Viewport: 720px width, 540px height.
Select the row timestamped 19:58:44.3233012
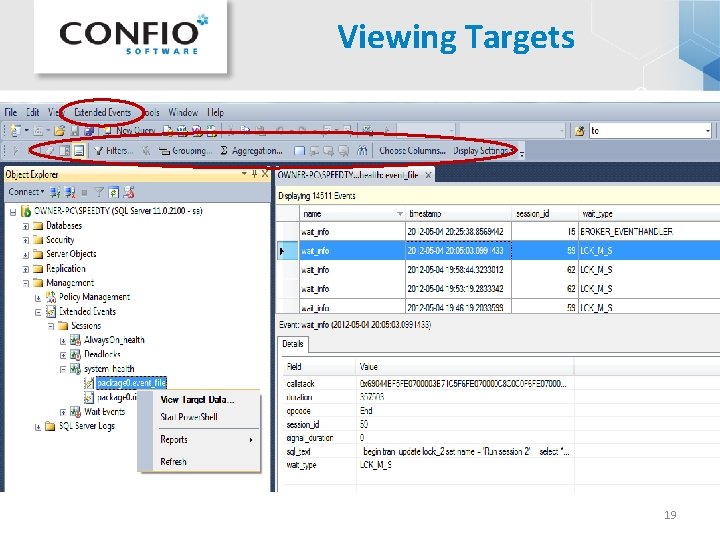(x=498, y=270)
